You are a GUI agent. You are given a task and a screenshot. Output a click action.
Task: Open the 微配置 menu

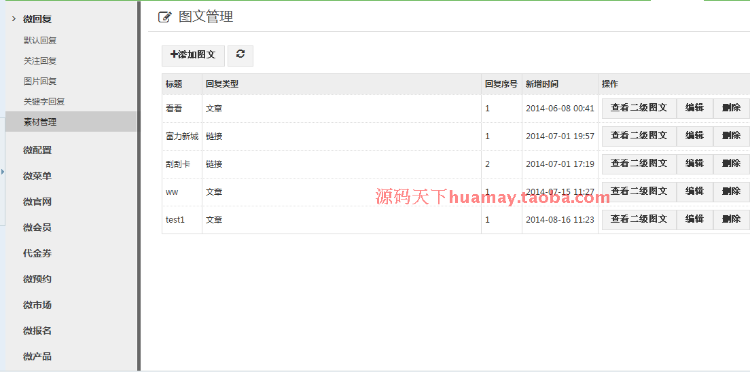point(37,150)
